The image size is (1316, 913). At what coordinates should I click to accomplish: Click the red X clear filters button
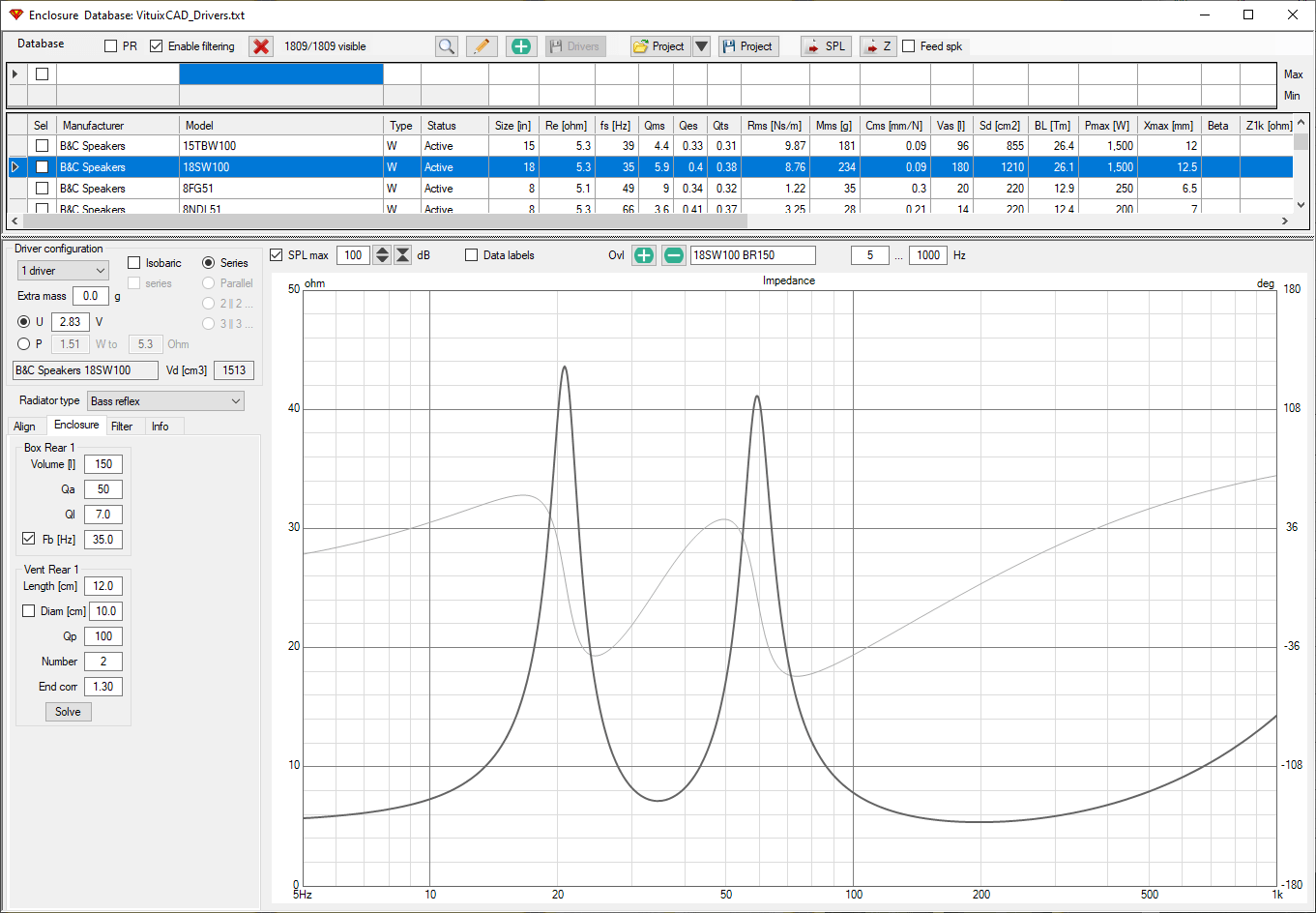pyautogui.click(x=261, y=46)
